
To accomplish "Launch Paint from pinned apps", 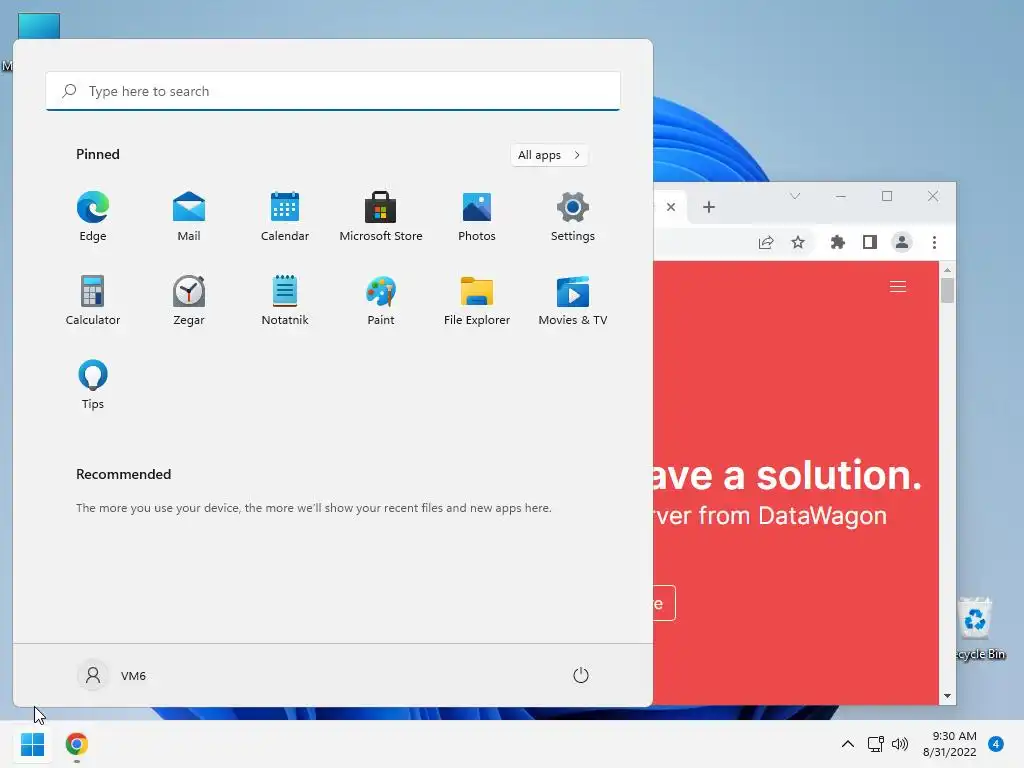I will click(x=381, y=300).
